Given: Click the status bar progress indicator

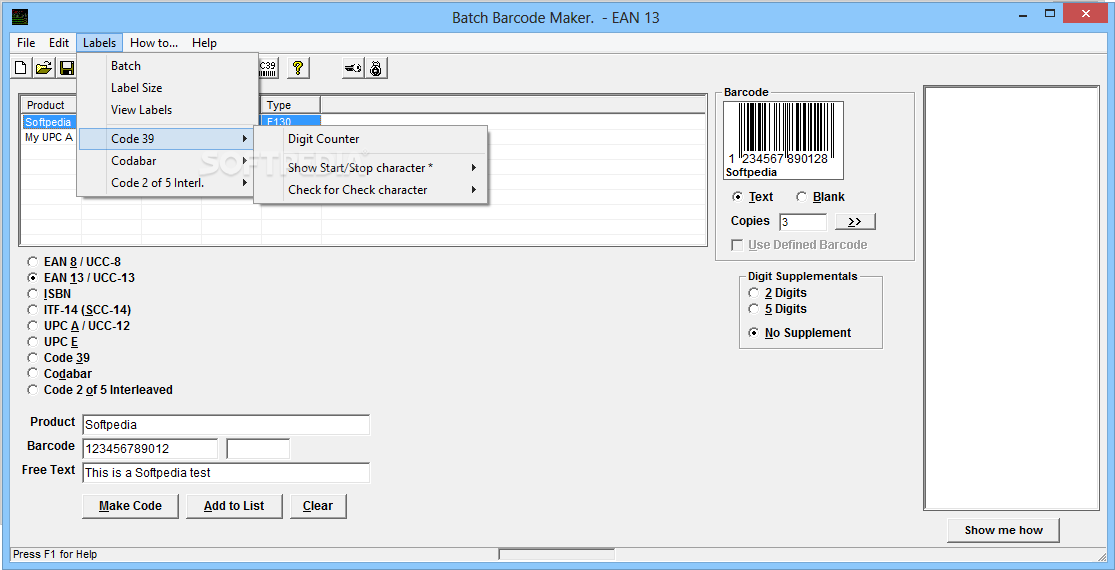Looking at the screenshot, I should click(x=557, y=554).
